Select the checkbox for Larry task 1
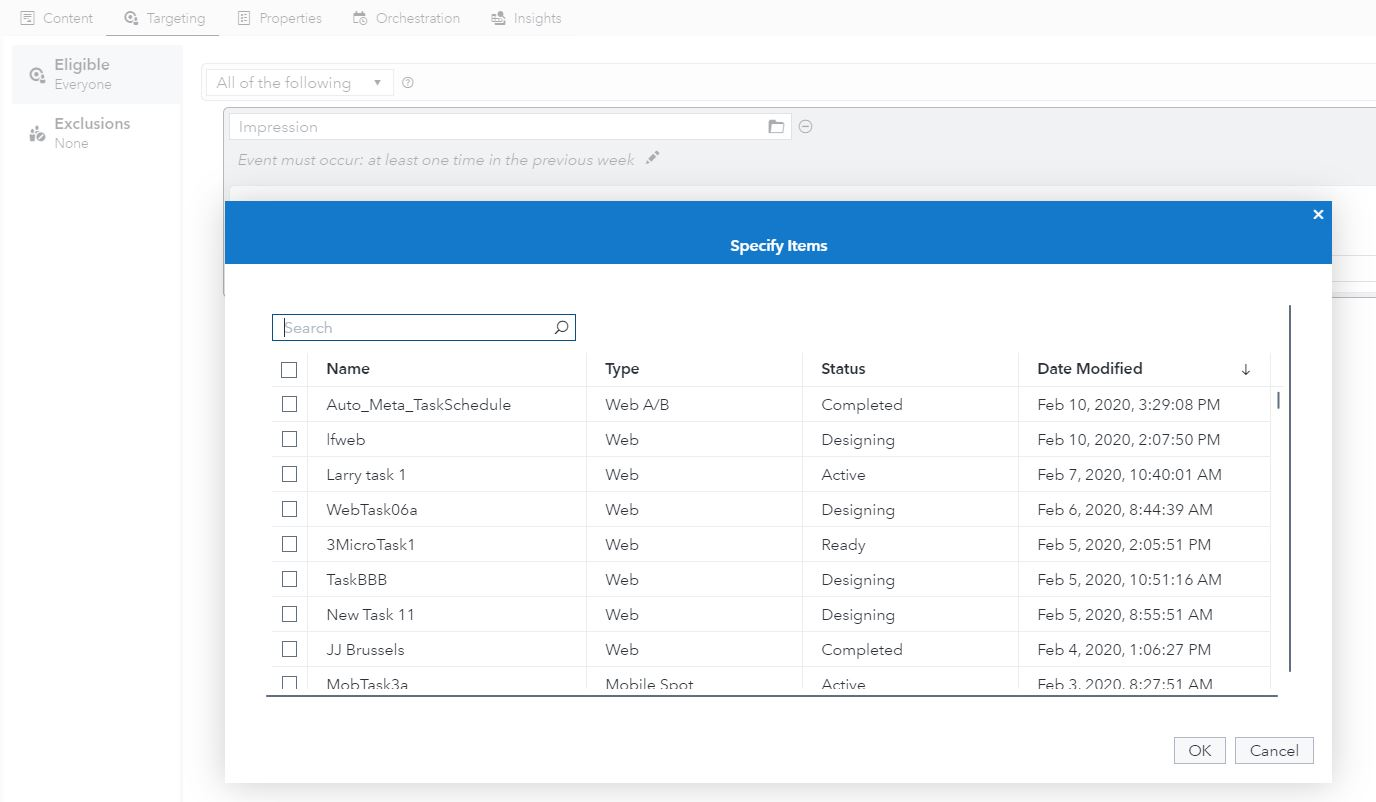The image size is (1376, 802). tap(289, 473)
